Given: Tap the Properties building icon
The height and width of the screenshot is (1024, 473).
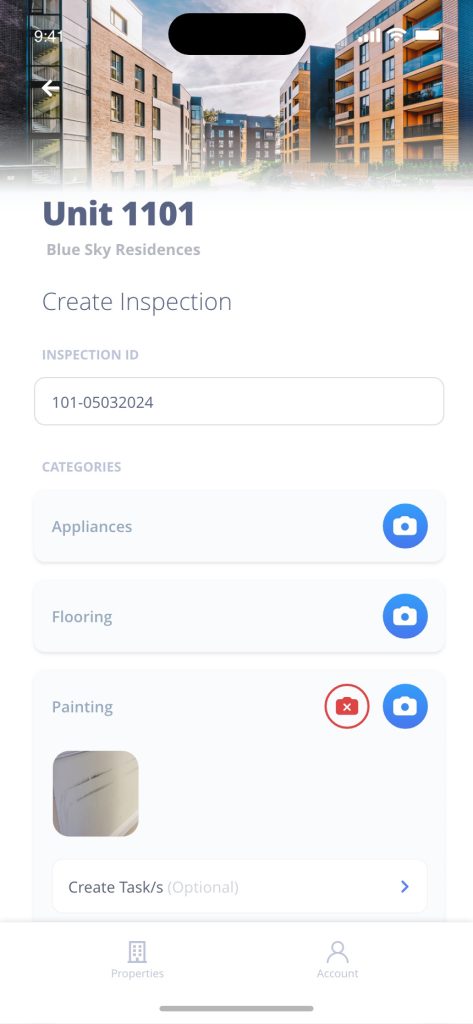Looking at the screenshot, I should point(137,952).
